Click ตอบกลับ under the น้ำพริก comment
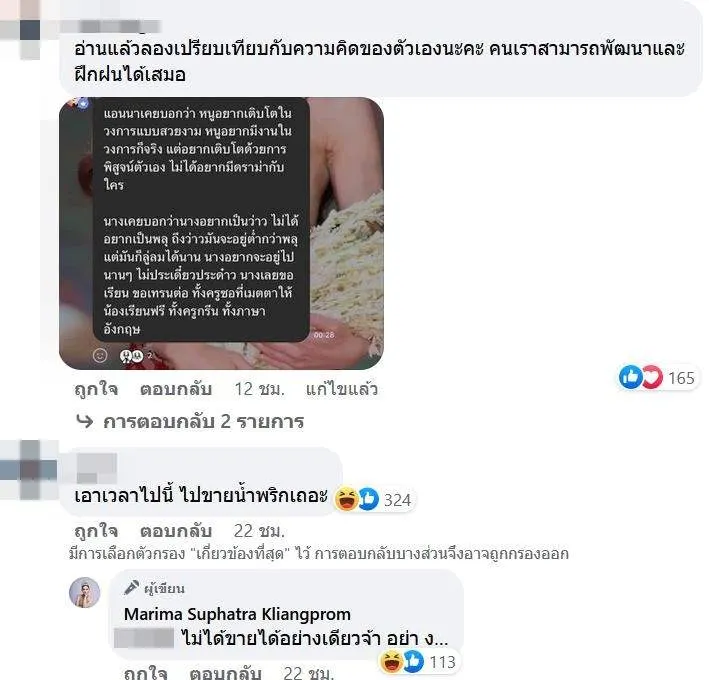 point(176,531)
